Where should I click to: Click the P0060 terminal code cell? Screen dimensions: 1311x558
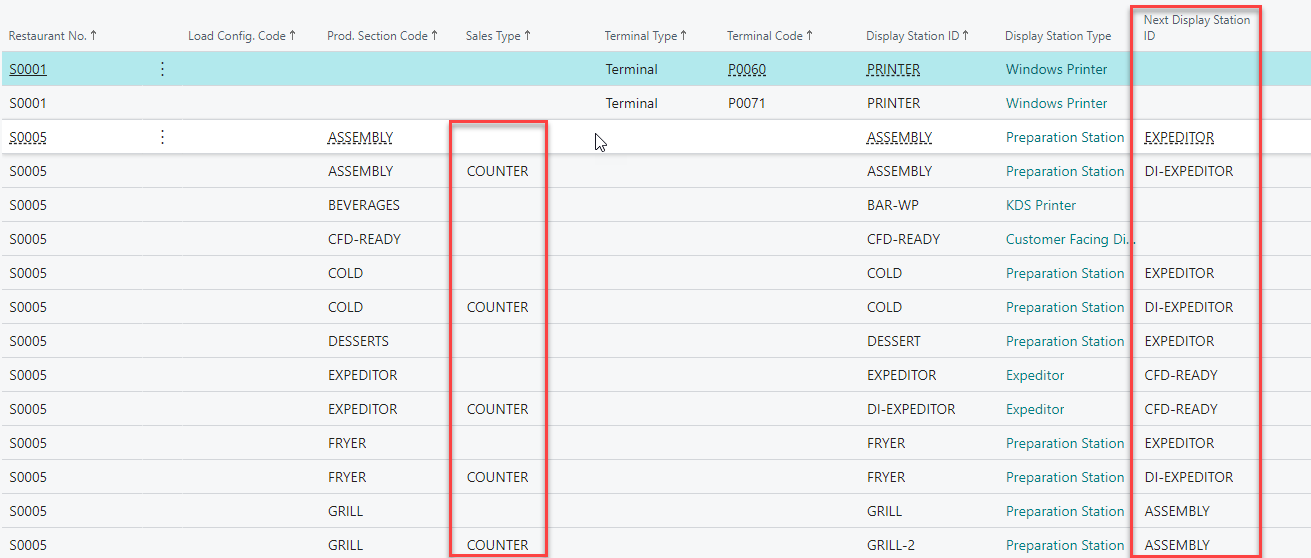747,70
